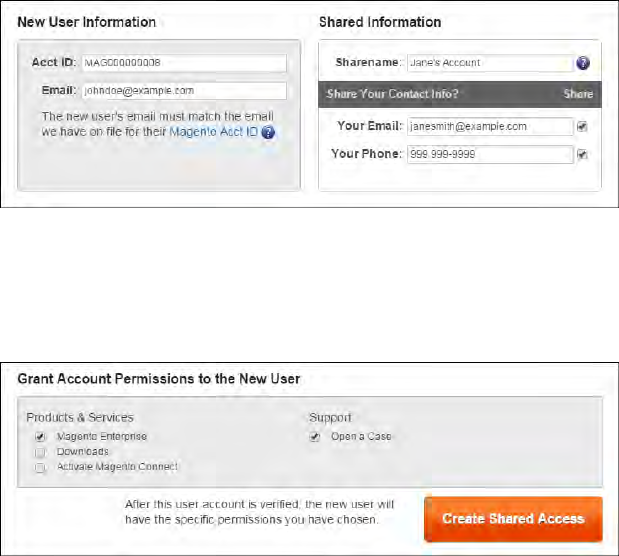Screen dimensions: 619x556
Task: Select the Sharename text field
Action: pos(489,63)
